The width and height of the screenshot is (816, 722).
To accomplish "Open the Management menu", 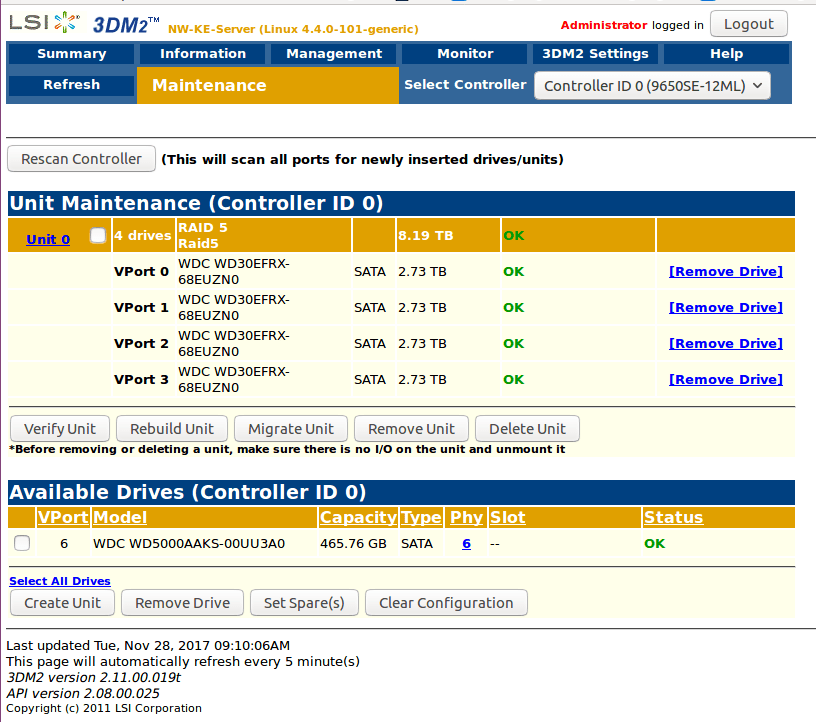I will click(334, 54).
